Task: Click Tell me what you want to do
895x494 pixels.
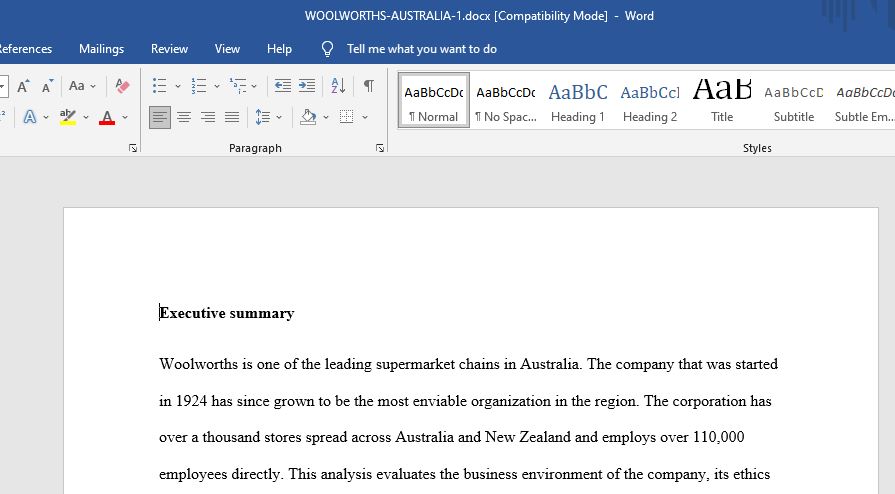Action: tap(422, 49)
